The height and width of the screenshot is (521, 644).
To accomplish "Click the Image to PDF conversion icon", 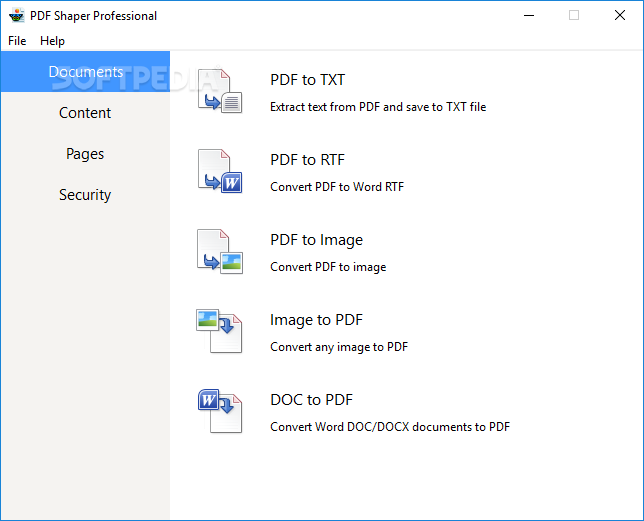I will pyautogui.click(x=219, y=331).
